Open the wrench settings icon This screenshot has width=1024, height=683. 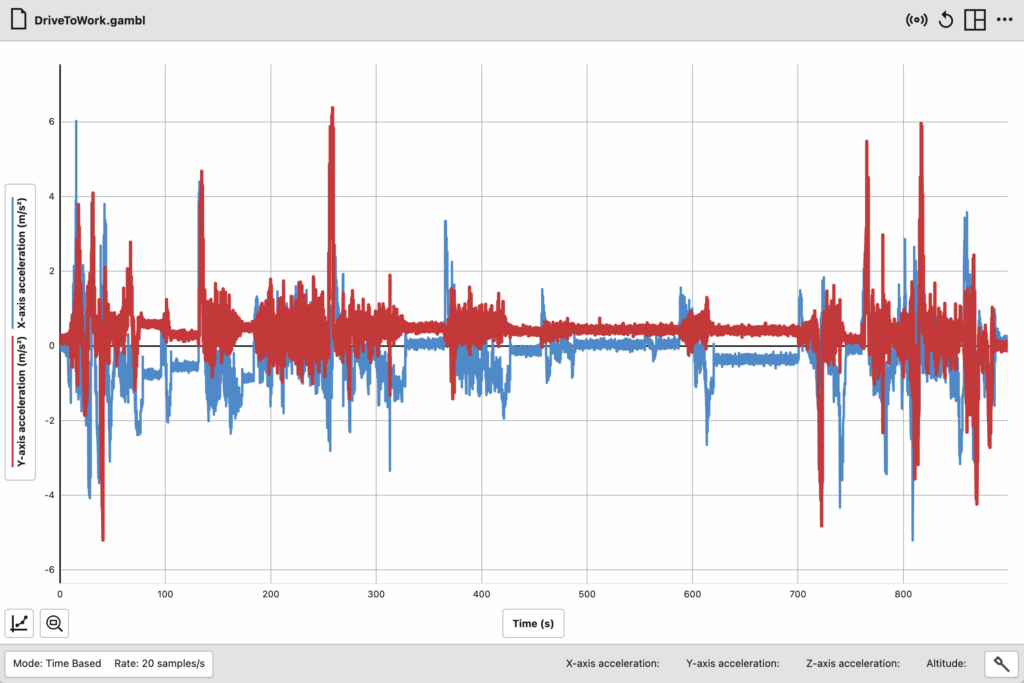(1001, 664)
